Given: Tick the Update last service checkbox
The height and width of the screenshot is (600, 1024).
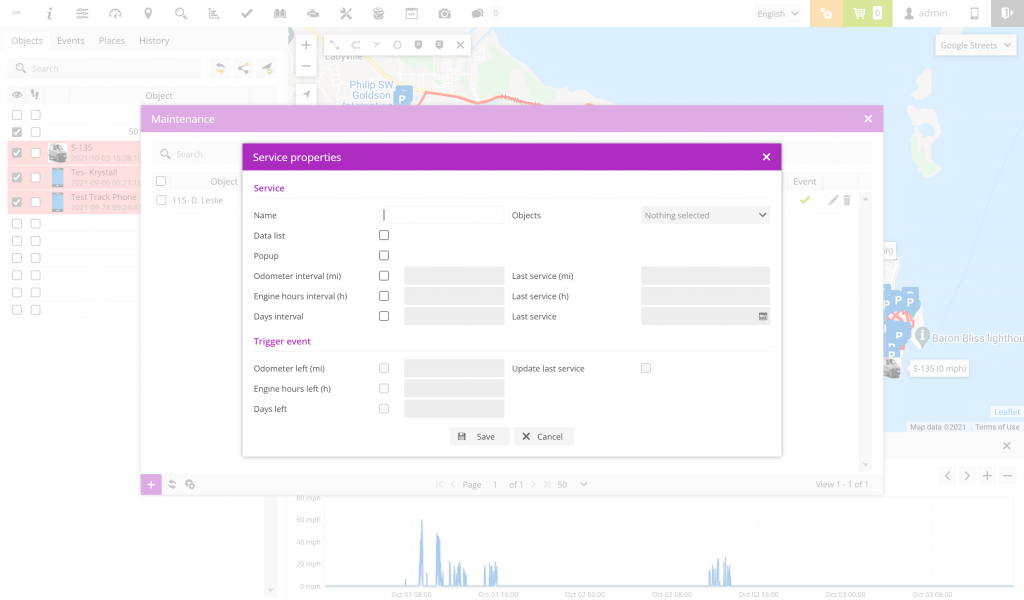Looking at the screenshot, I should point(646,368).
